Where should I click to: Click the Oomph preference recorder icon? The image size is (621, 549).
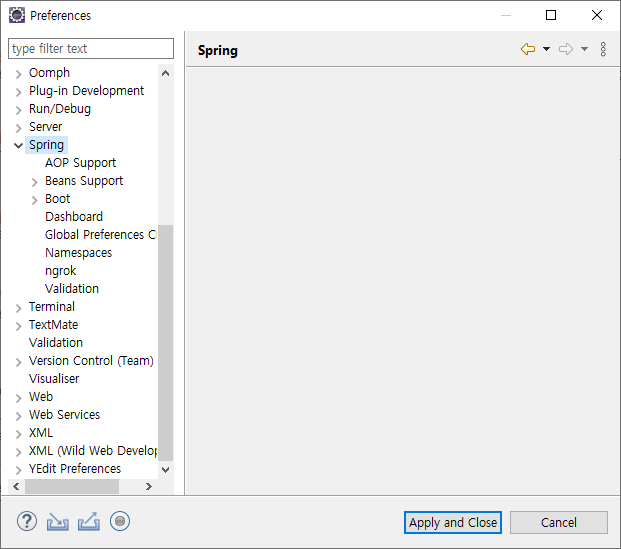pyautogui.click(x=120, y=521)
